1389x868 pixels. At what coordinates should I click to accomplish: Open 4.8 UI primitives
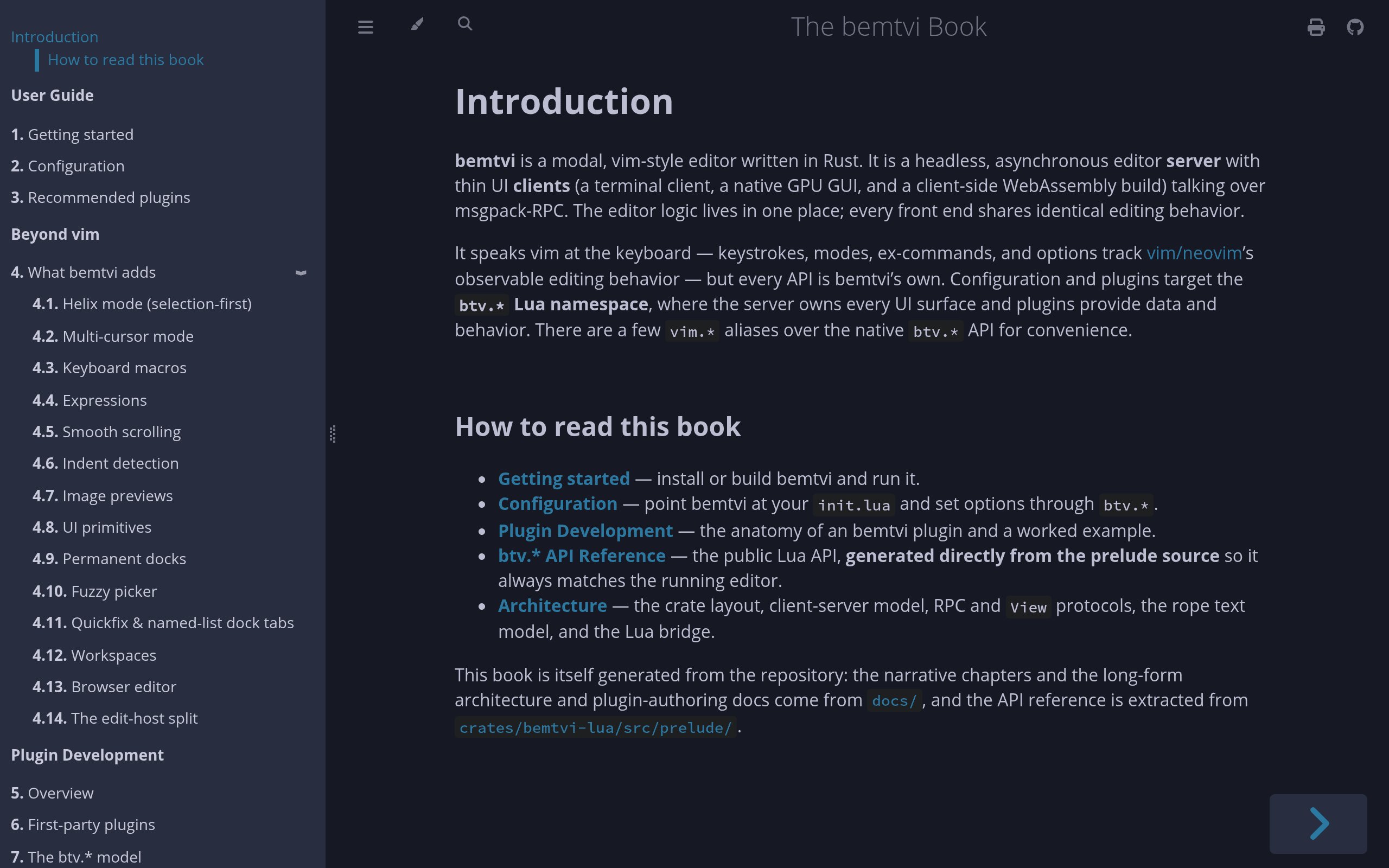(x=92, y=527)
